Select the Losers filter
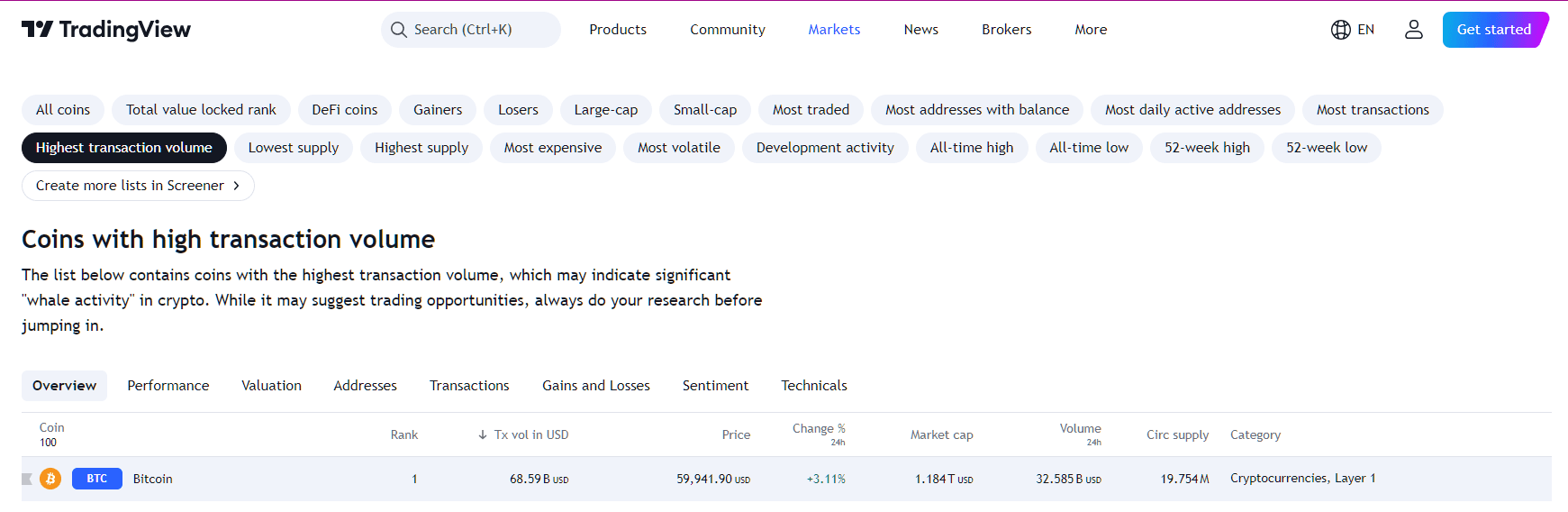Image resolution: width=1568 pixels, height=512 pixels. 518,110
